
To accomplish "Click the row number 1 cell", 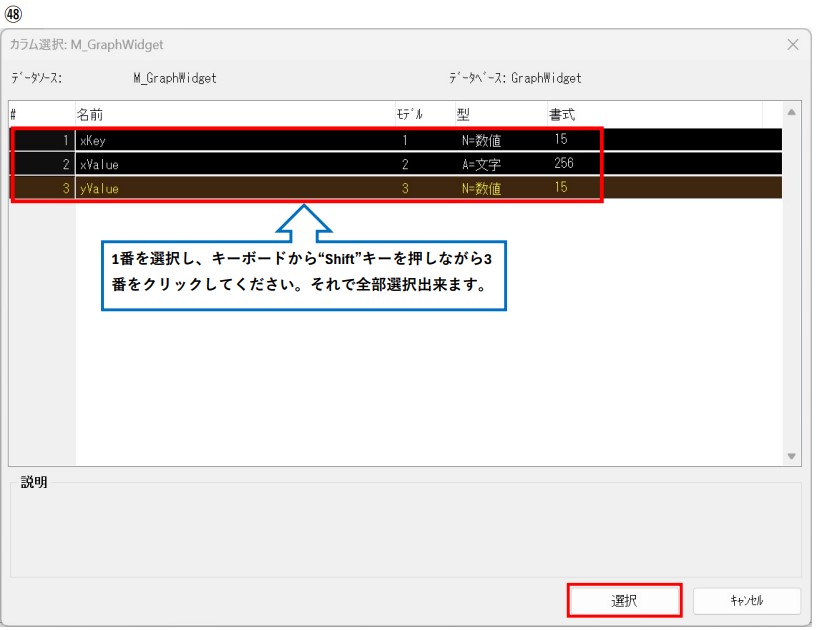I will (43, 141).
